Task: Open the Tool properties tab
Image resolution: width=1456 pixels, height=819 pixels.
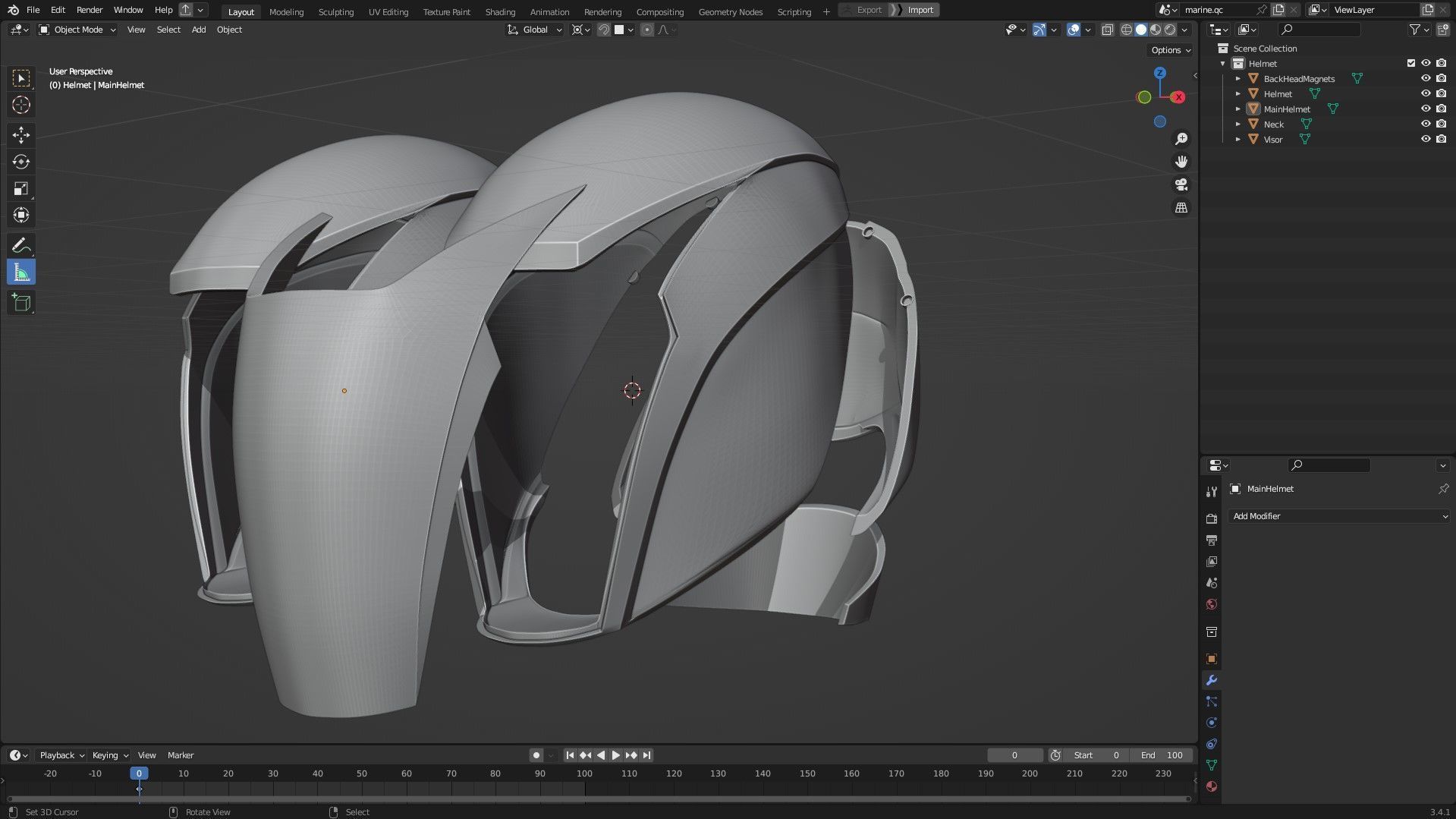Action: click(x=1212, y=492)
